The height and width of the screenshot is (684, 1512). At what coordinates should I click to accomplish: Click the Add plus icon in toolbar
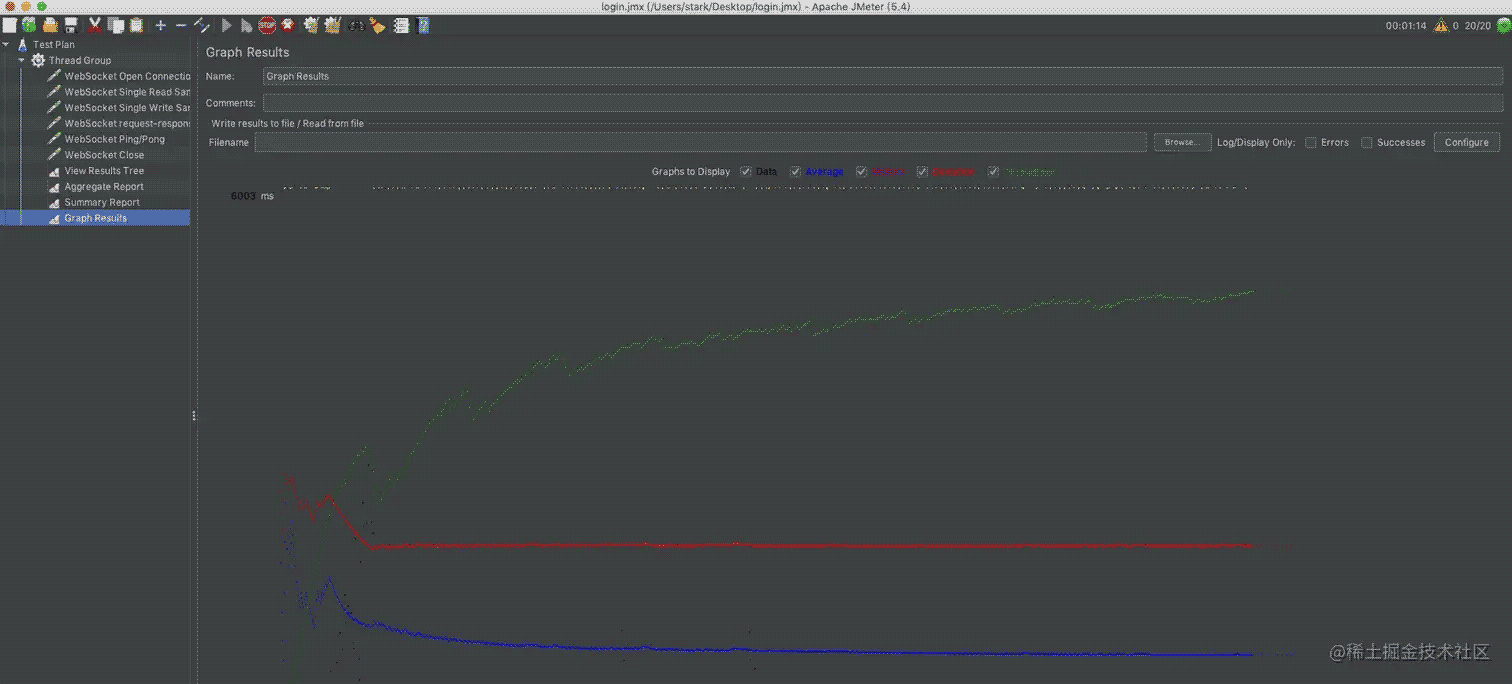click(160, 26)
